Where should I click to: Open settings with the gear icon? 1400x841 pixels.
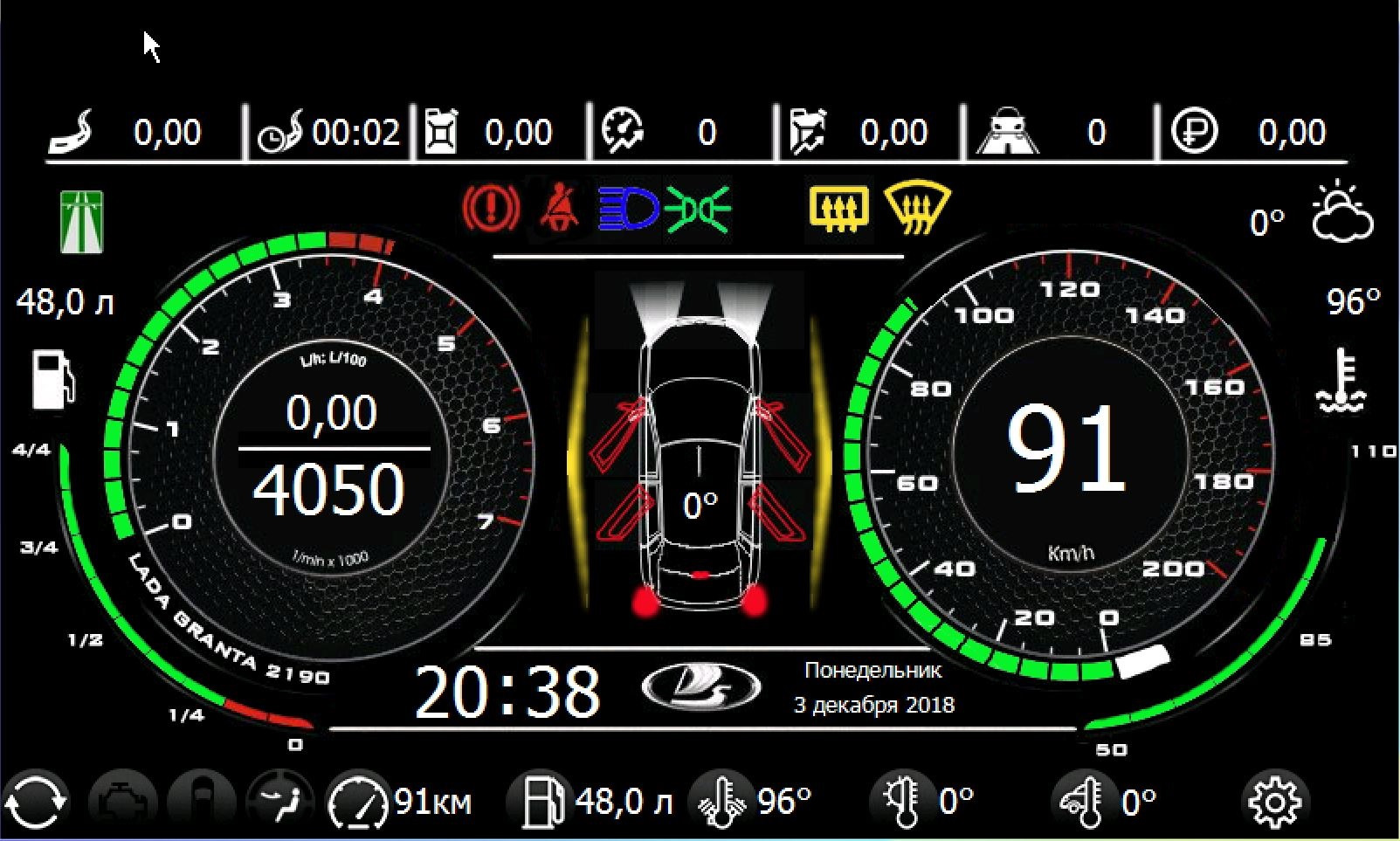point(1273,801)
